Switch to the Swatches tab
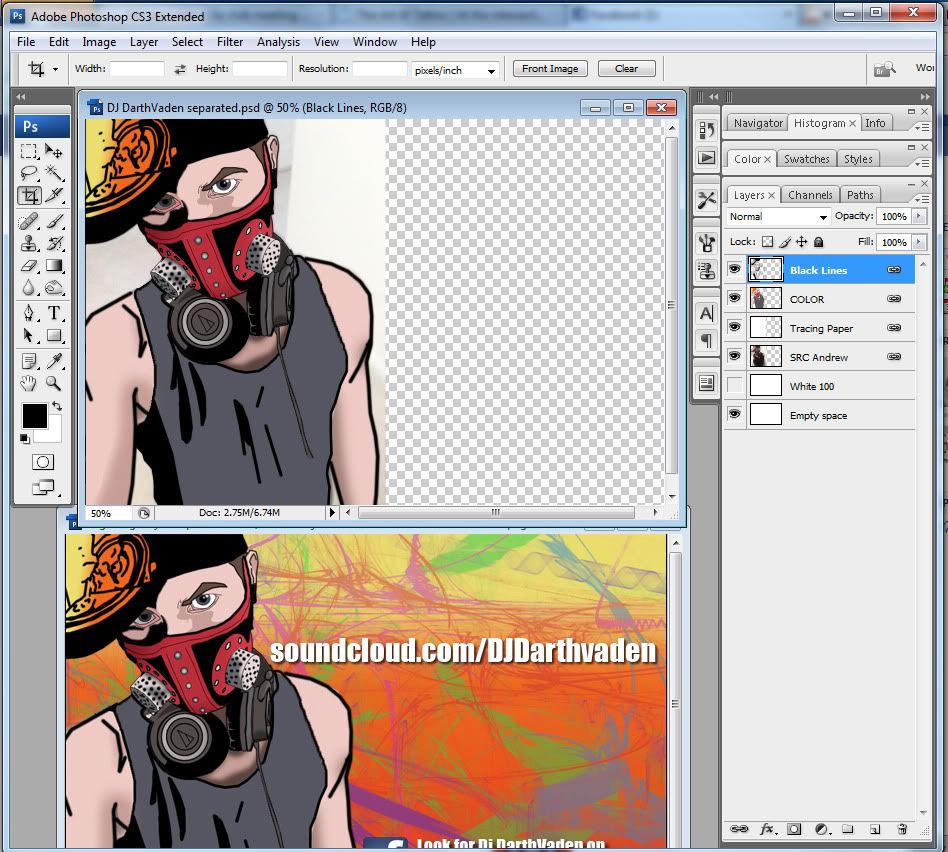This screenshot has width=948, height=852. click(x=807, y=158)
